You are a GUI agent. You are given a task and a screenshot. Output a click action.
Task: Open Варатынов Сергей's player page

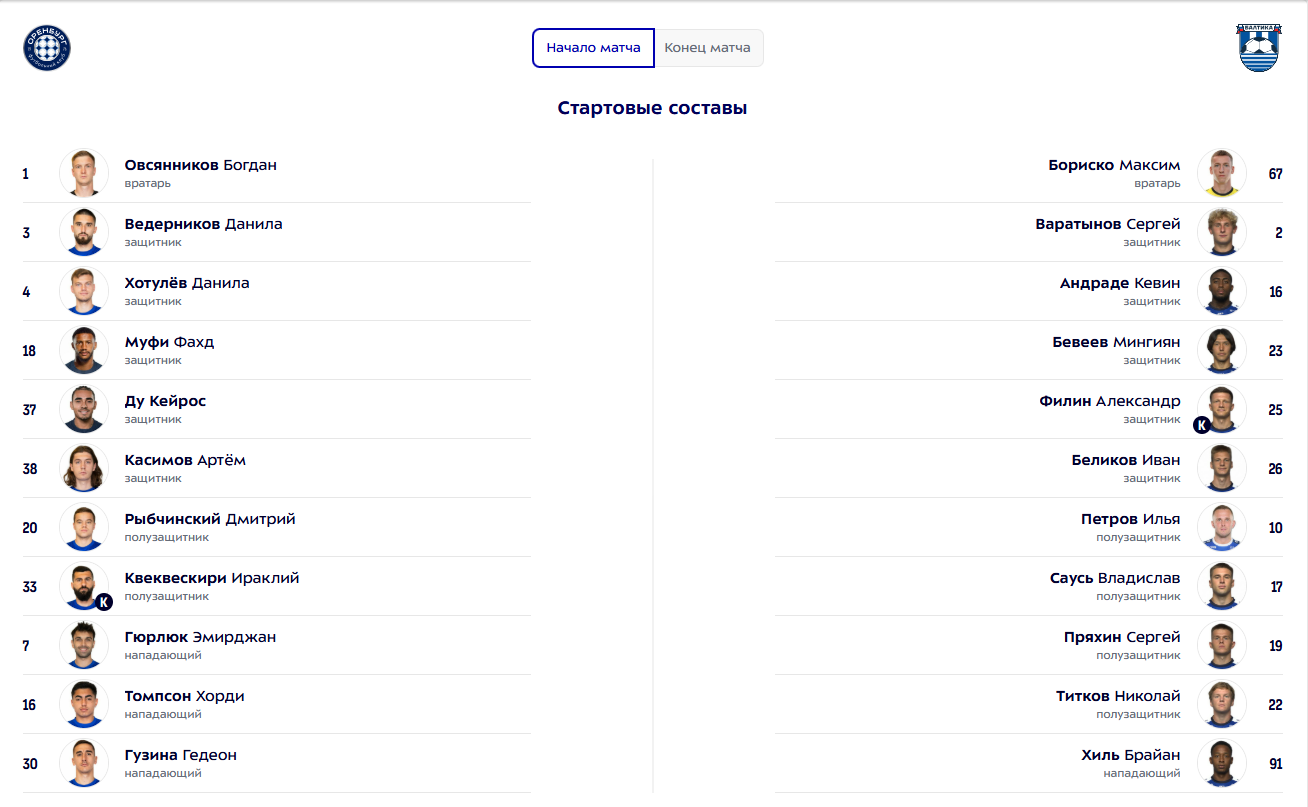tap(1108, 224)
